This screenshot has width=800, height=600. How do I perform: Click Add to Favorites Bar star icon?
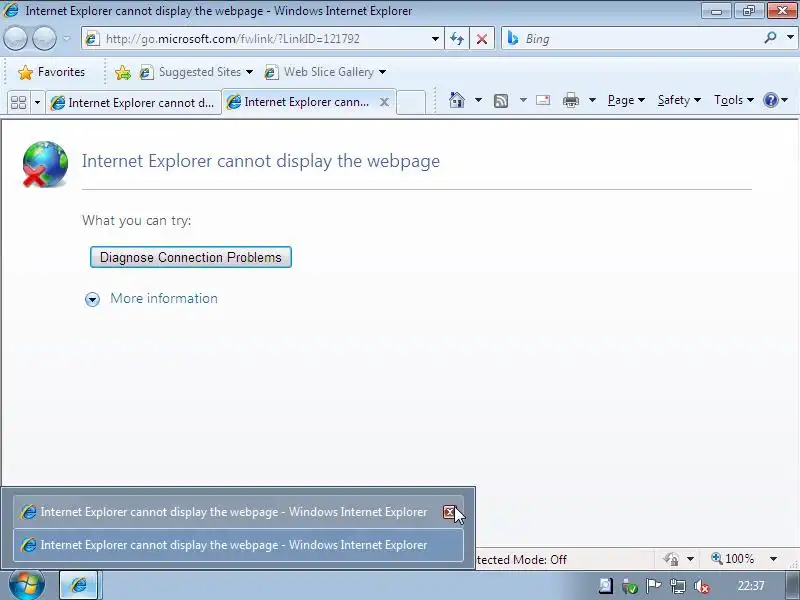click(x=122, y=72)
